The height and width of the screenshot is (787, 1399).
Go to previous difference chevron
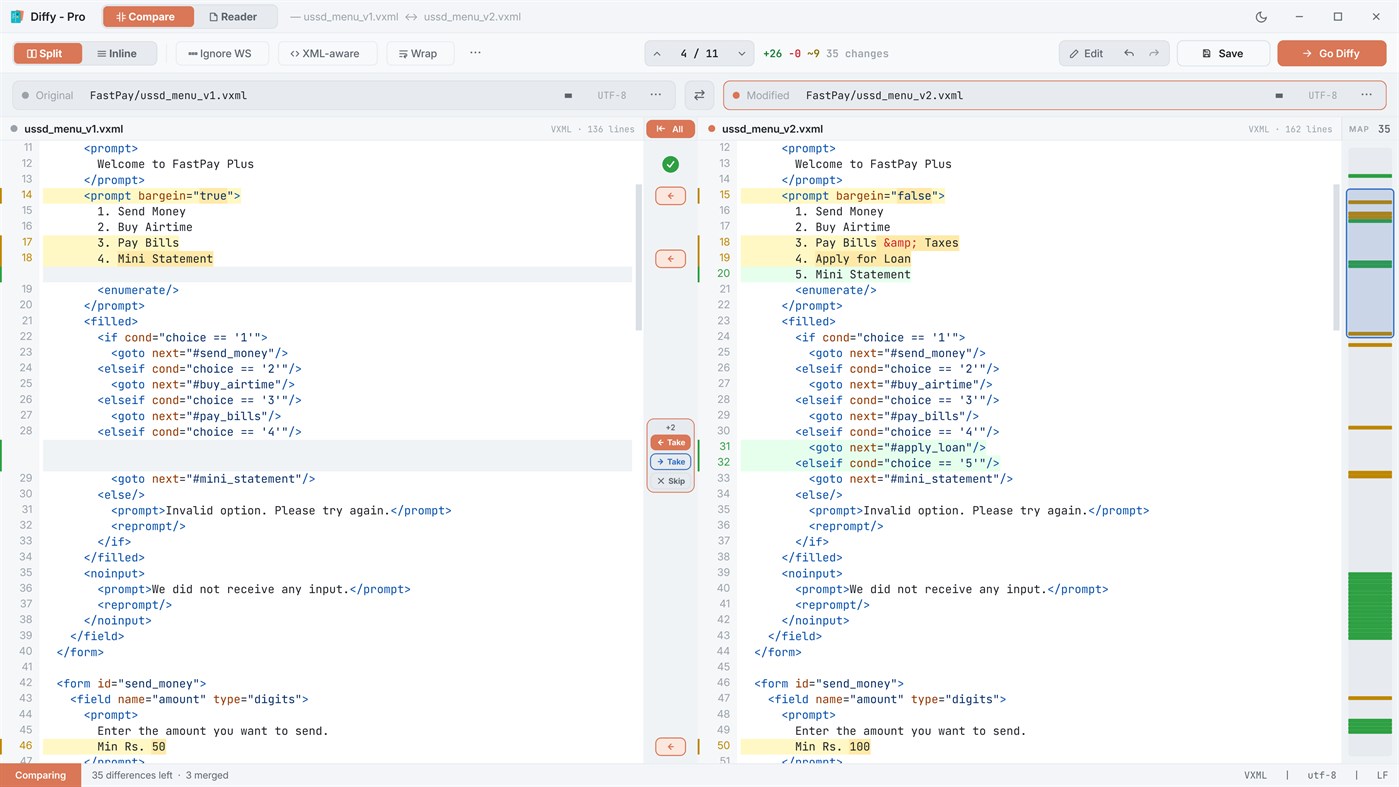tap(657, 54)
